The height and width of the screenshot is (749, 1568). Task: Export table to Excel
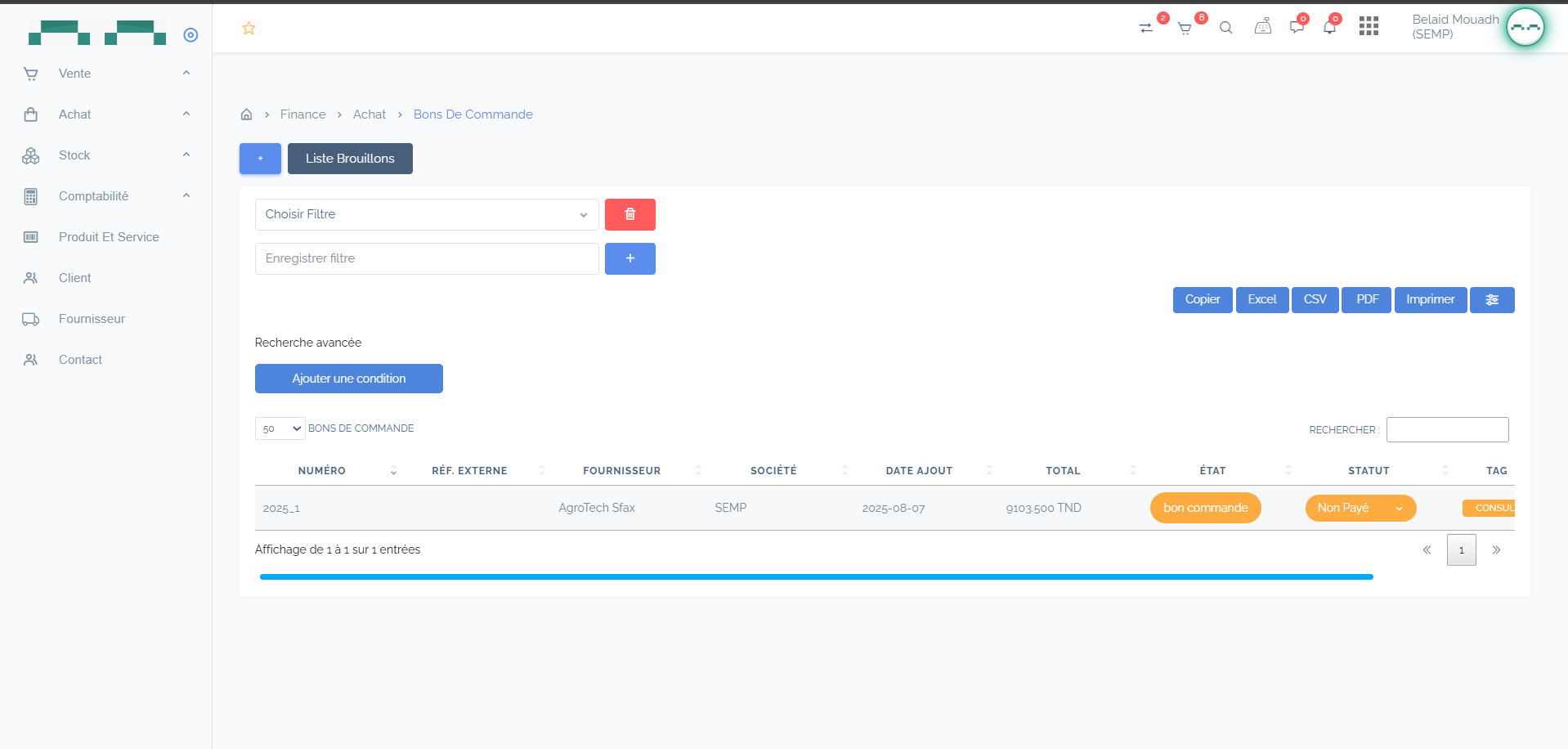(x=1262, y=300)
